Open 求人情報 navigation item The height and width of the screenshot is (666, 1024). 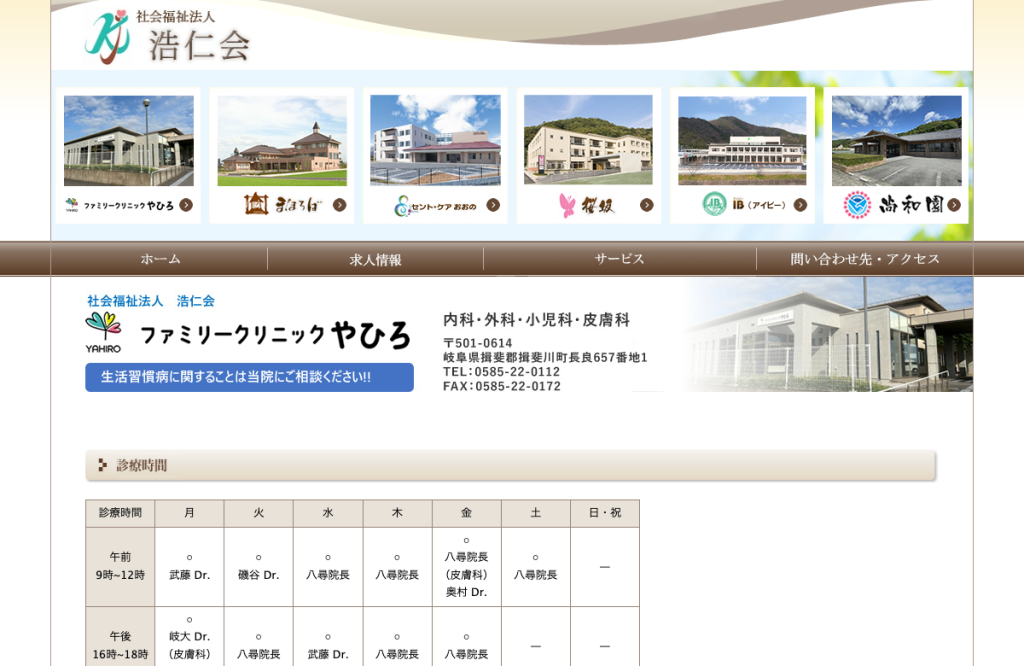(x=376, y=260)
